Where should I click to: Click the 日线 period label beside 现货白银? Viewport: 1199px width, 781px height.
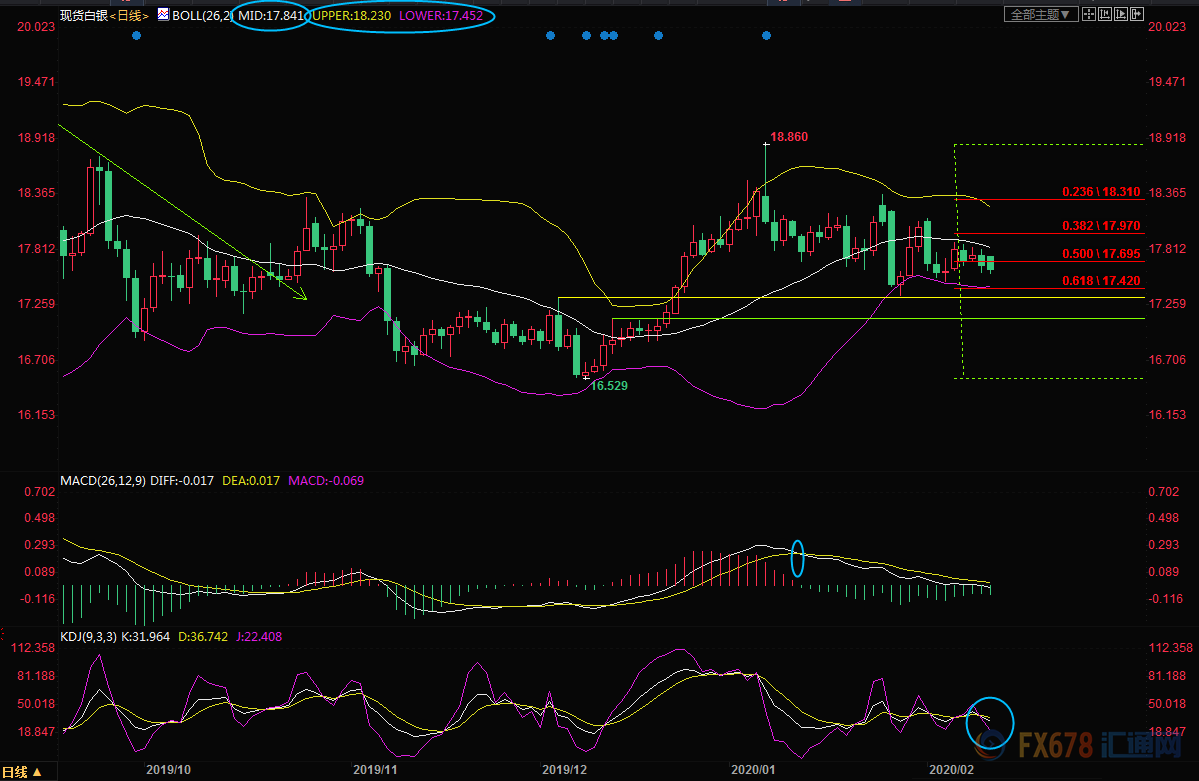point(128,16)
